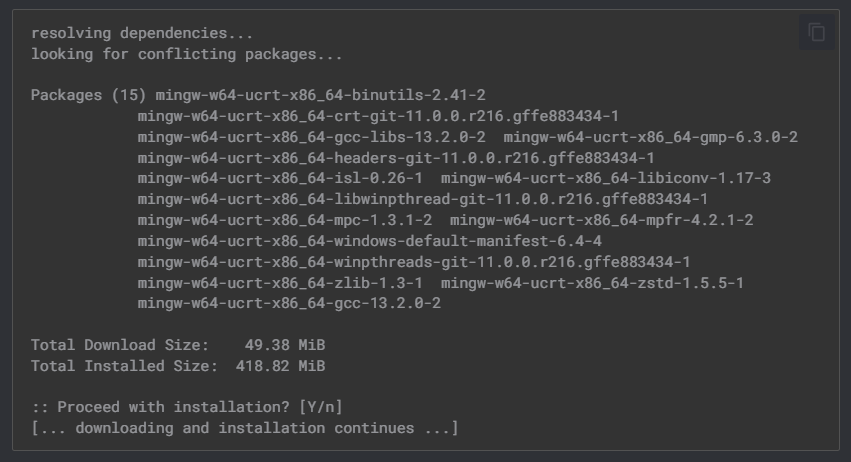Click the binutils-2.41-2 package name
The width and height of the screenshot is (851, 462).
[321, 96]
